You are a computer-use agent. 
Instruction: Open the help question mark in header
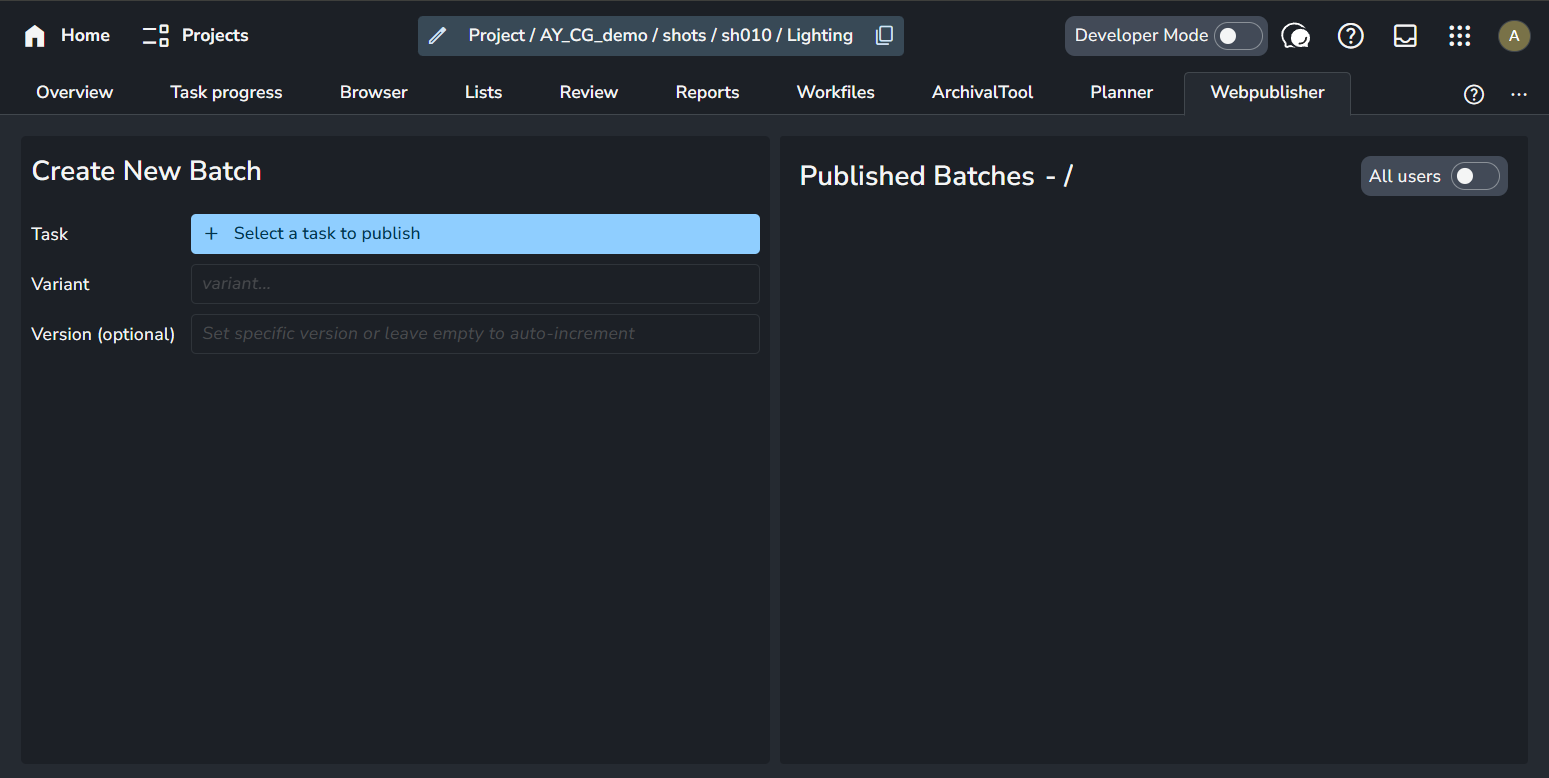(1350, 36)
